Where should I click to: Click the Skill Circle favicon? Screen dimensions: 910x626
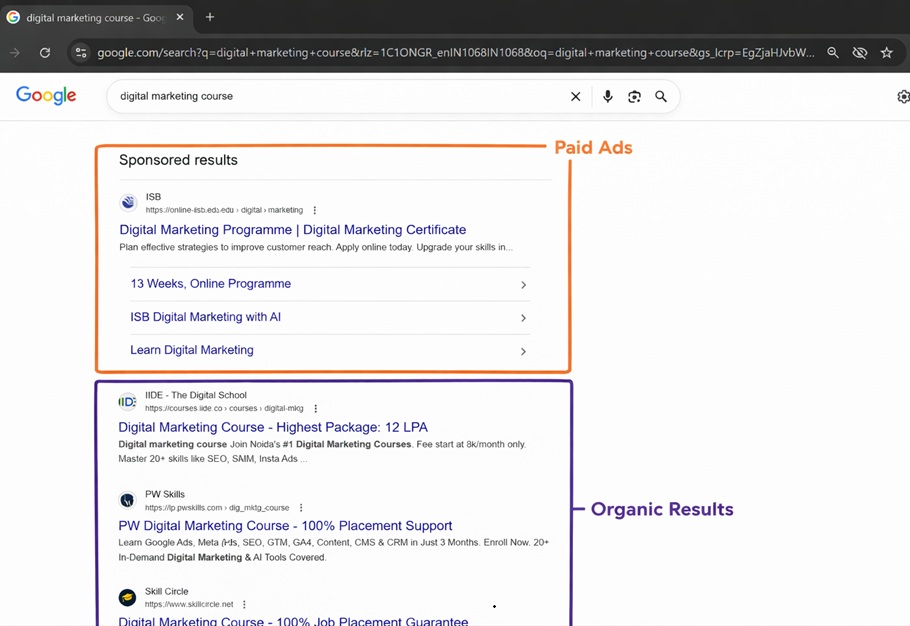pos(127,597)
